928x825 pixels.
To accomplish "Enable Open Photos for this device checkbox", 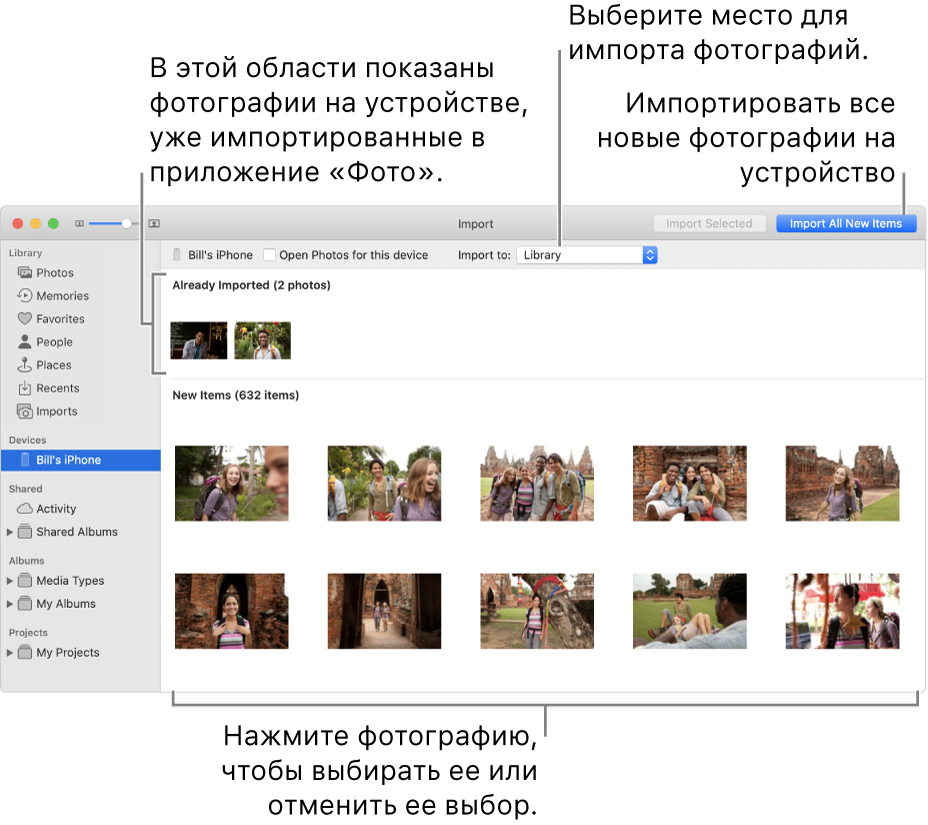I will tap(269, 255).
